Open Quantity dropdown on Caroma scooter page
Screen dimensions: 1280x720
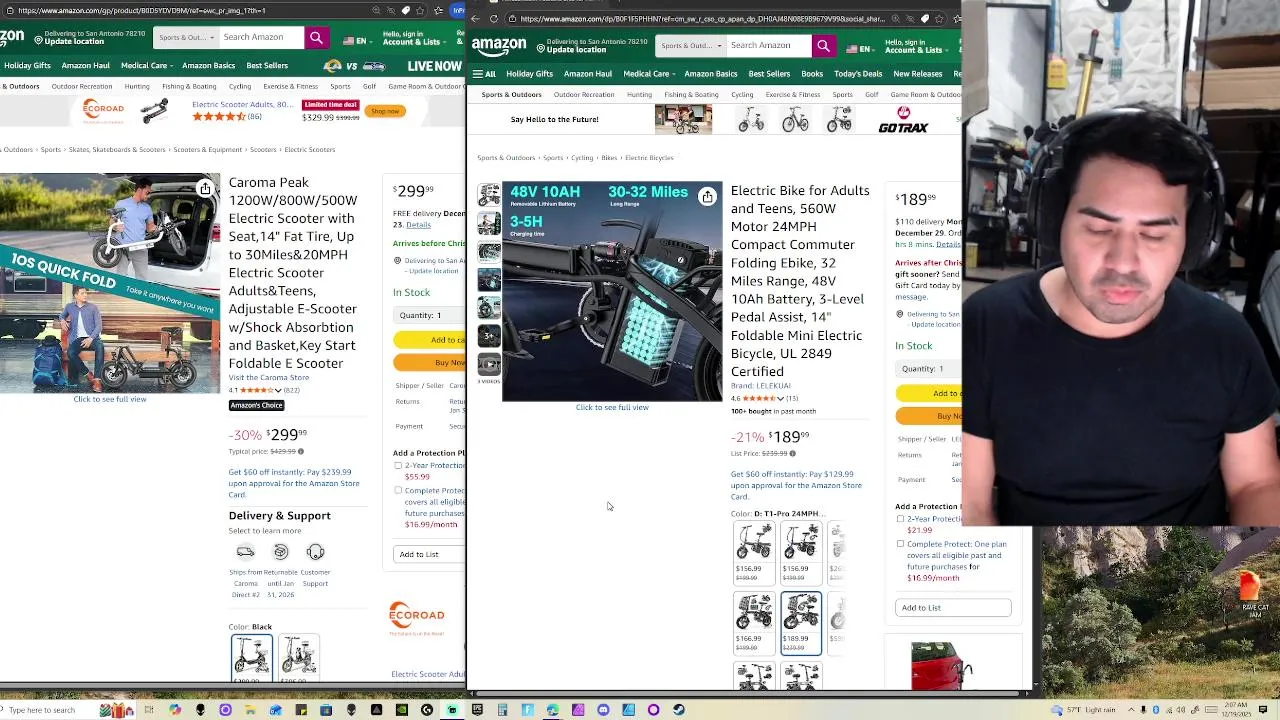428,315
